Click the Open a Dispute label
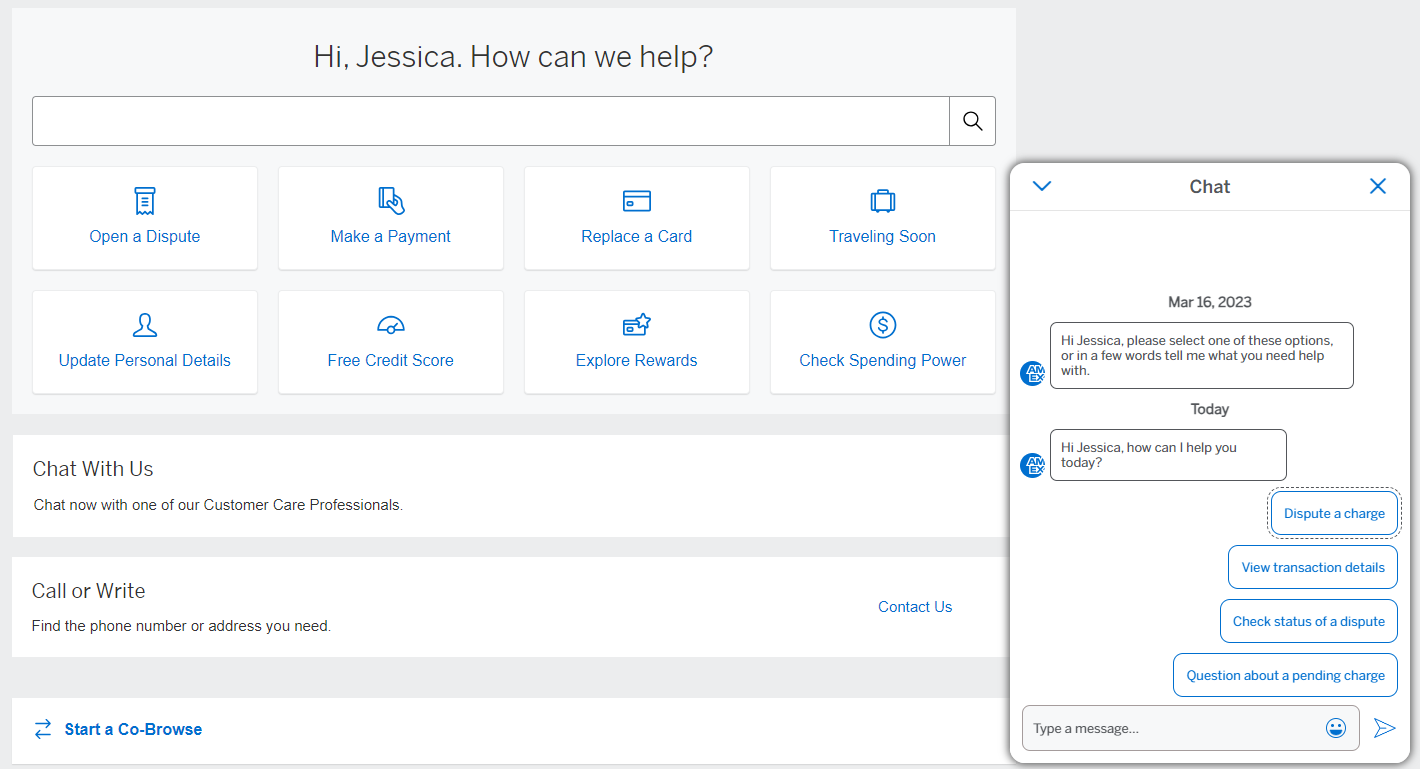 tap(145, 237)
